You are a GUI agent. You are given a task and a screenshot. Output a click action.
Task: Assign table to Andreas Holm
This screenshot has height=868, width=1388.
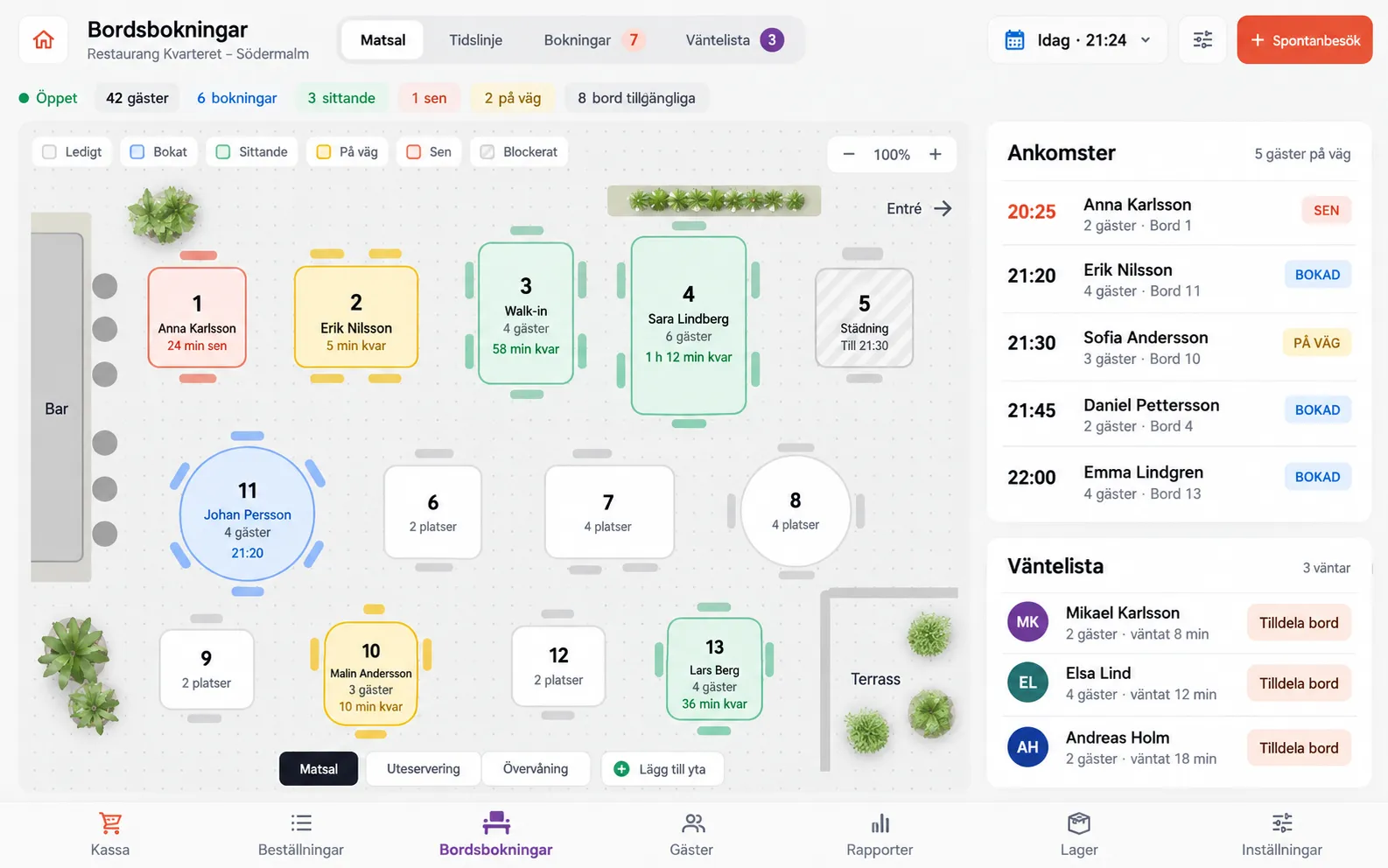[x=1299, y=748]
